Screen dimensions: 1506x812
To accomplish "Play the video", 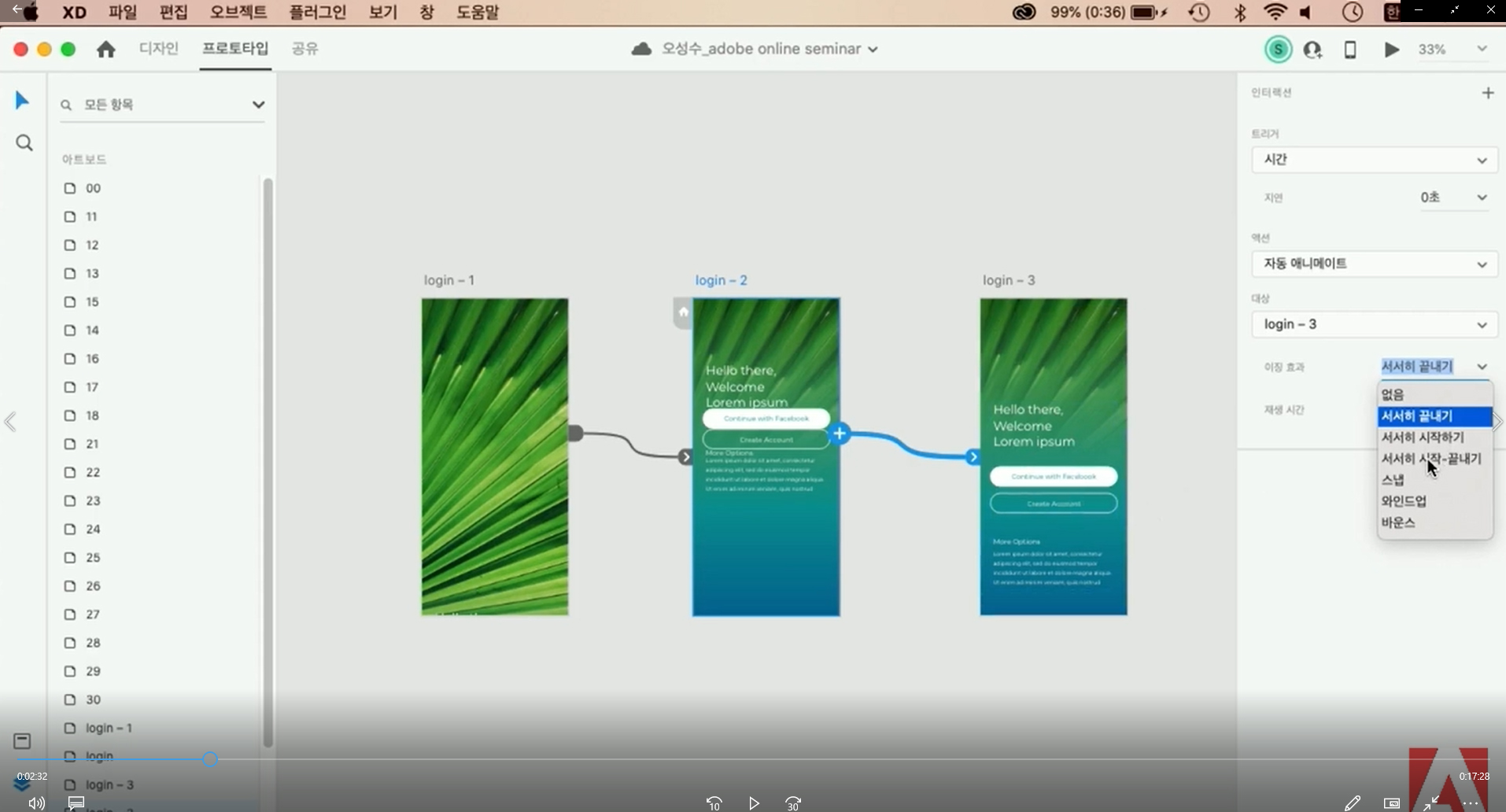I will tap(754, 803).
